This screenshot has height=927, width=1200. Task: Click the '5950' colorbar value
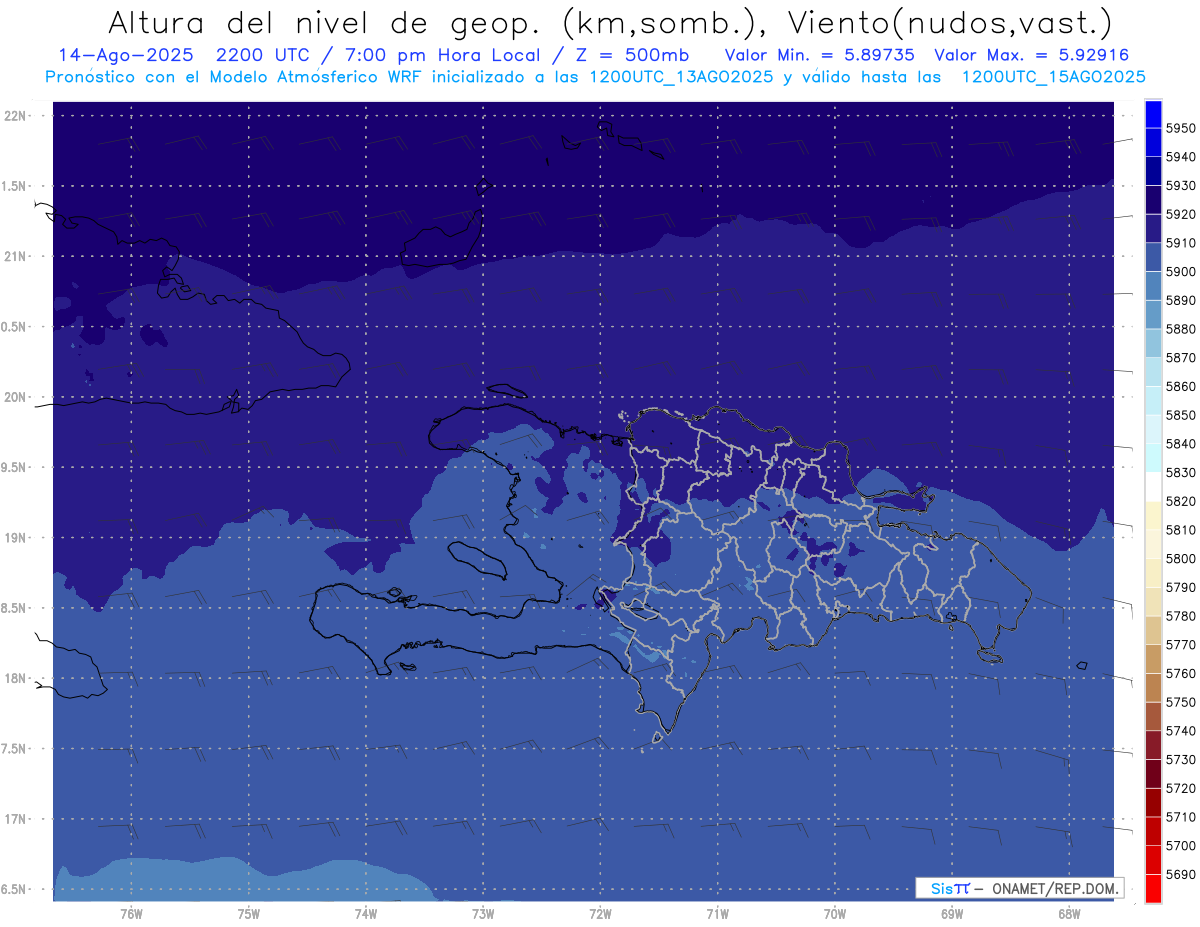(x=1180, y=128)
